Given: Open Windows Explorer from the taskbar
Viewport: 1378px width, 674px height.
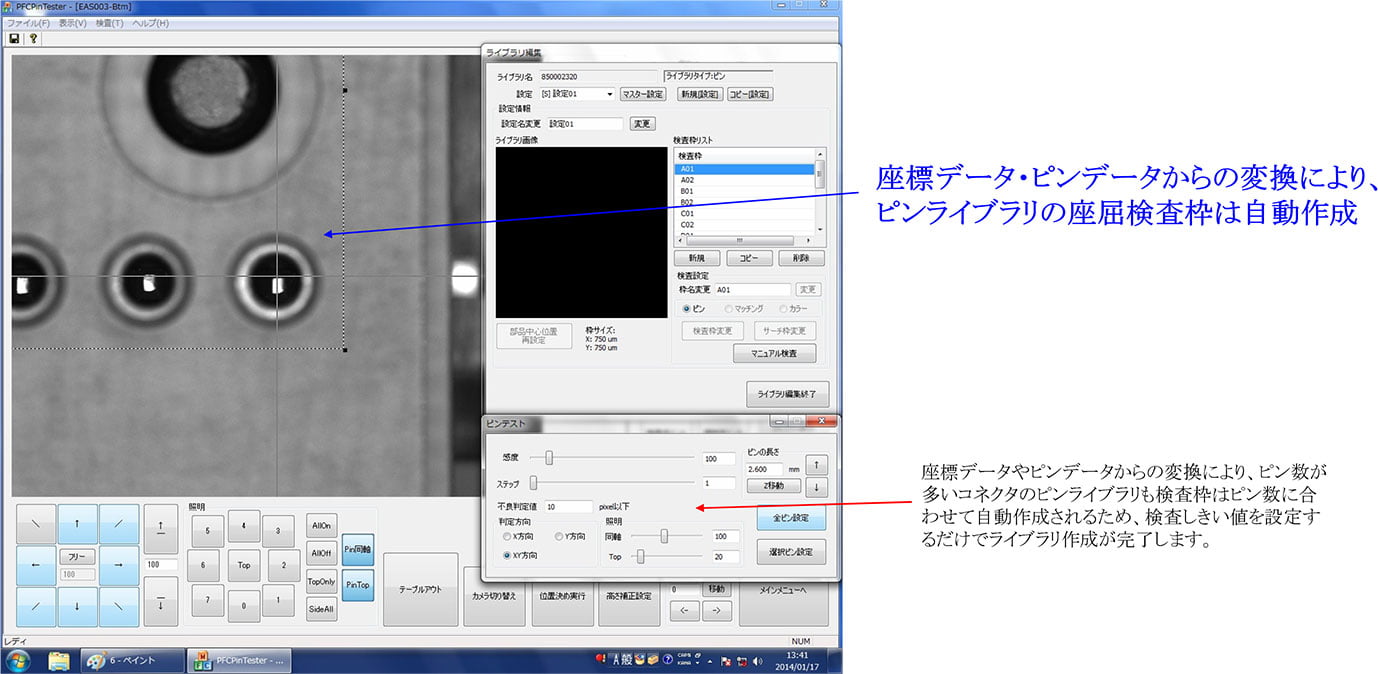Looking at the screenshot, I should point(58,660).
